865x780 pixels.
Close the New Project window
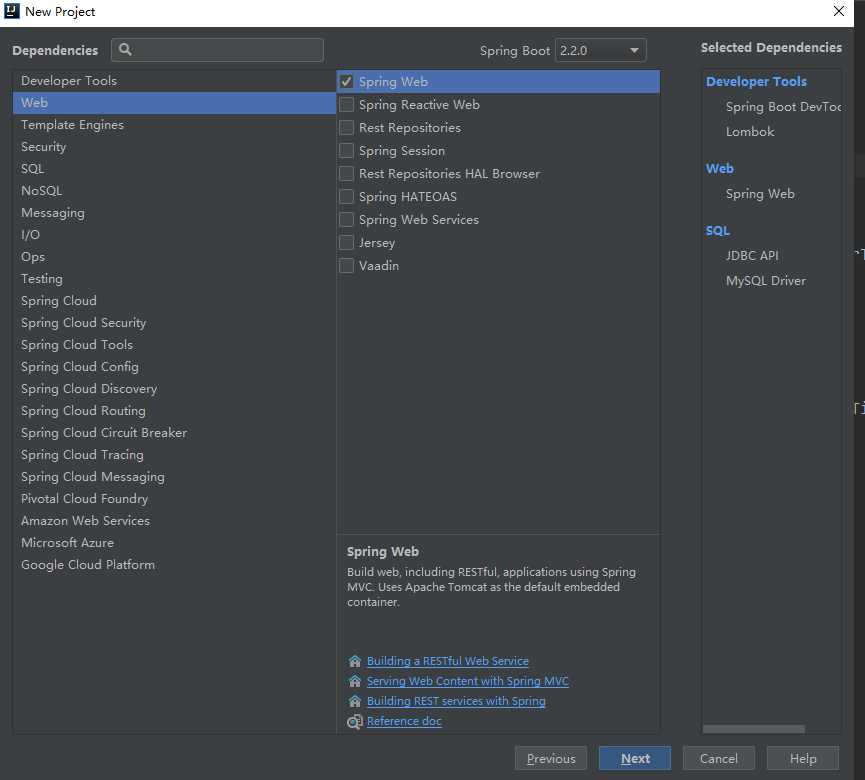coord(839,11)
